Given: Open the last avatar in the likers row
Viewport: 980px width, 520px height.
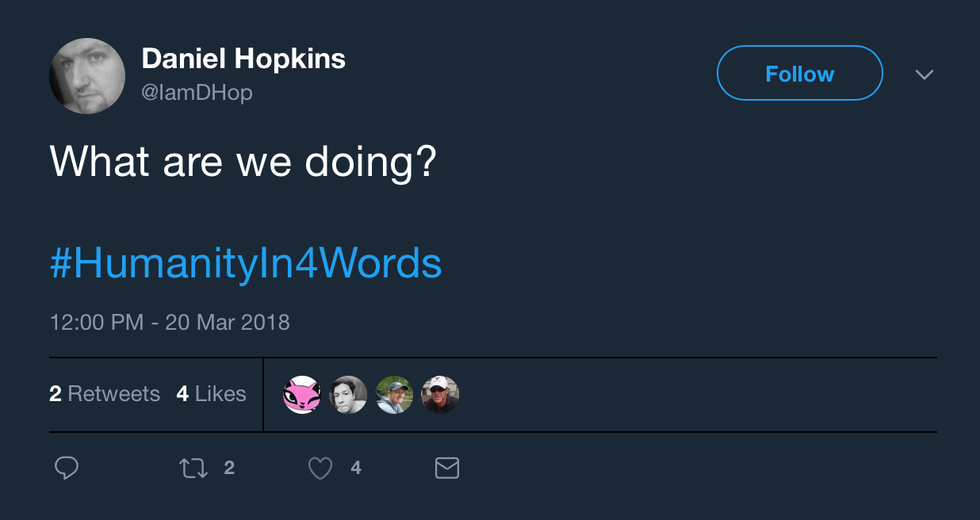Looking at the screenshot, I should [x=440, y=395].
